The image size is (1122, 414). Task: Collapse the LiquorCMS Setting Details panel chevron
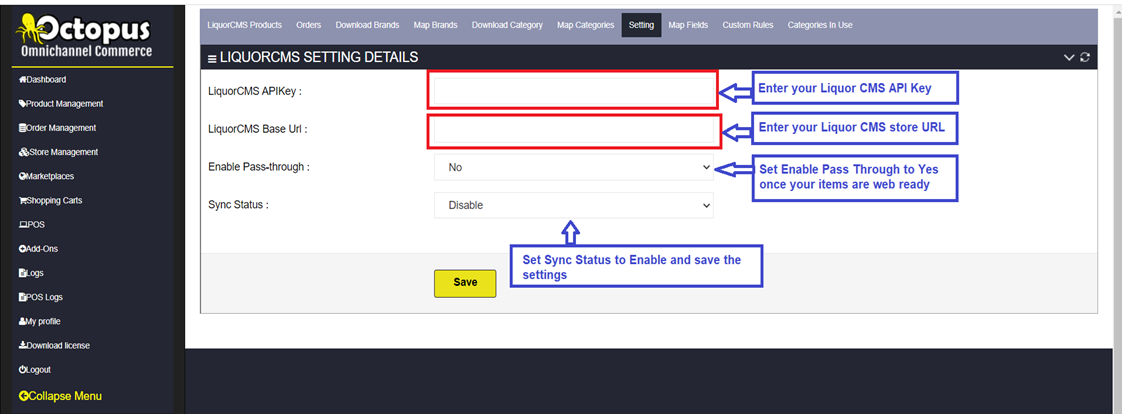1069,57
